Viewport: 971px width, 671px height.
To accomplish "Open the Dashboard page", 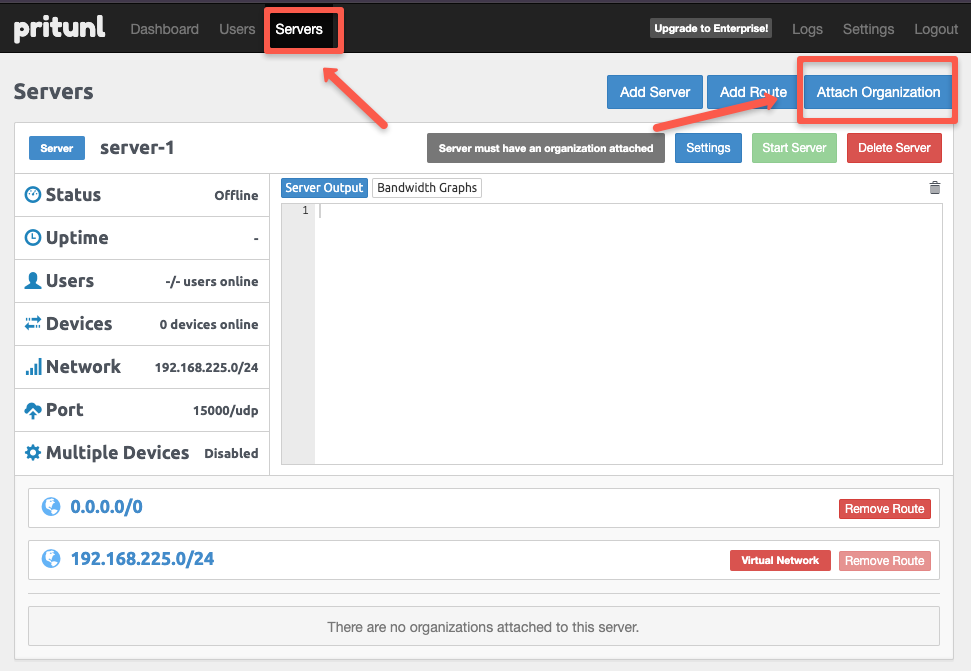I will point(165,29).
